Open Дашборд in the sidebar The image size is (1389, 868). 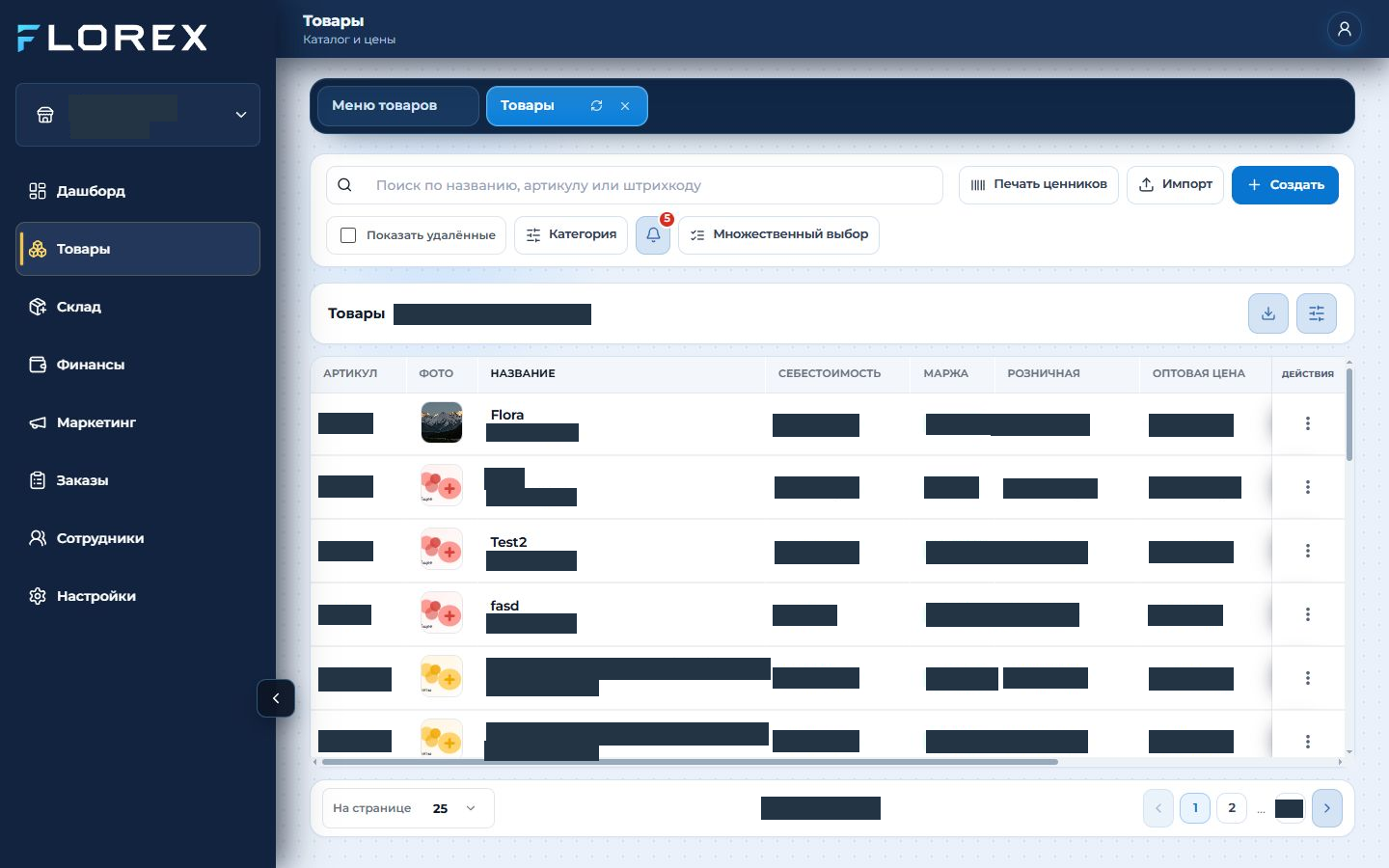point(138,191)
